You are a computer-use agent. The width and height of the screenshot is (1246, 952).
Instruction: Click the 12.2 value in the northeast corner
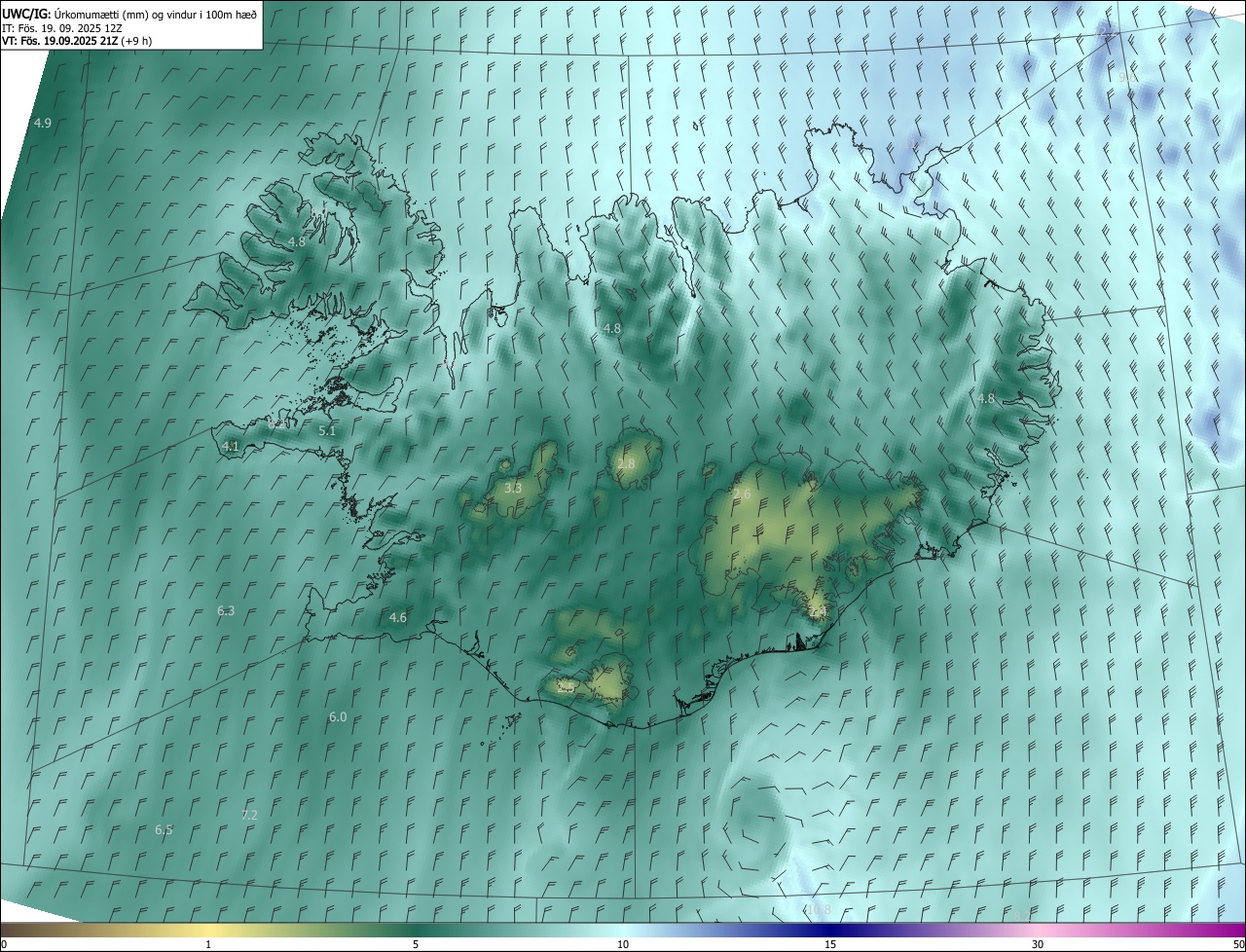pos(1106,33)
